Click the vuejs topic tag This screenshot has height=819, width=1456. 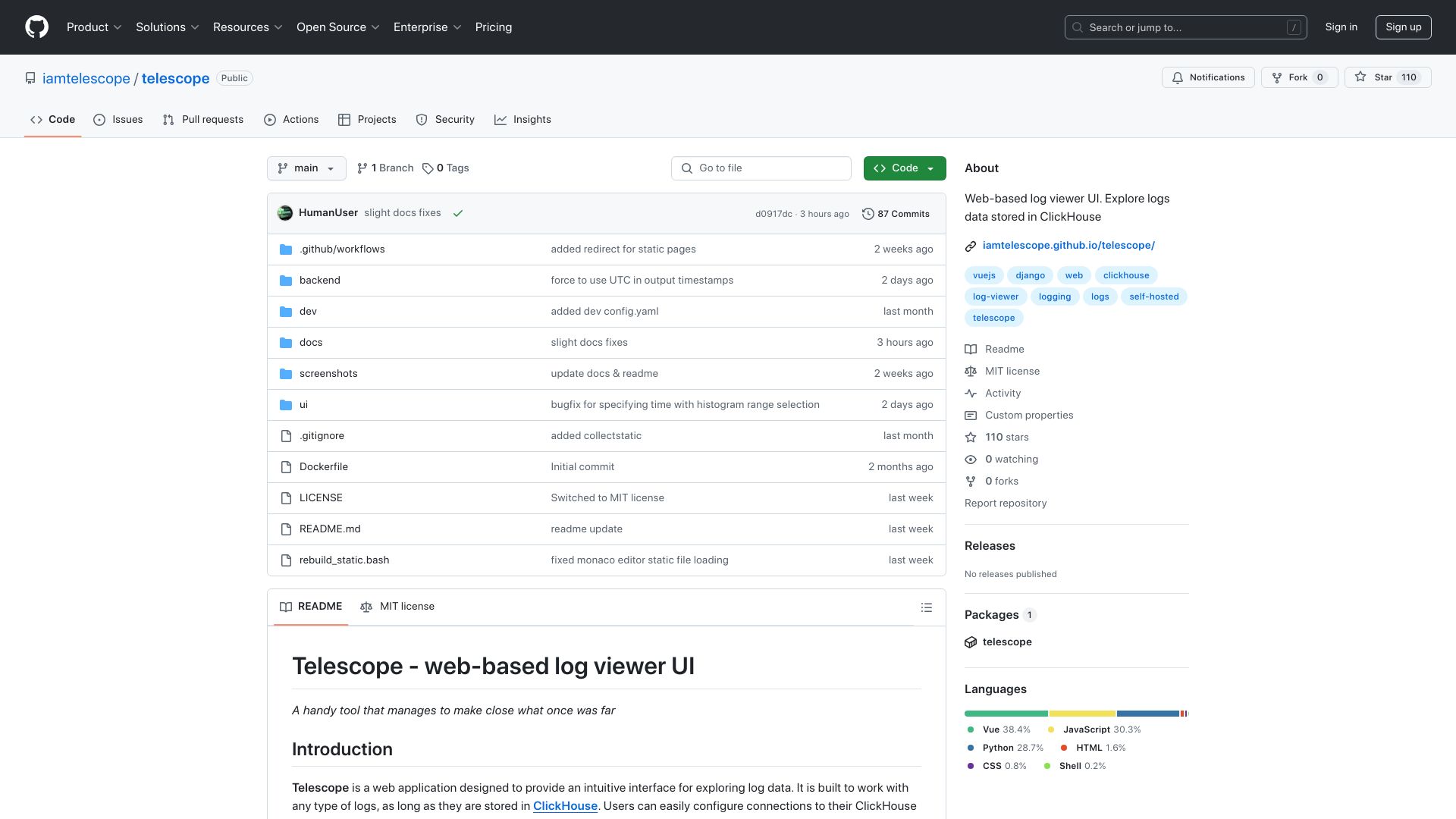tap(984, 275)
